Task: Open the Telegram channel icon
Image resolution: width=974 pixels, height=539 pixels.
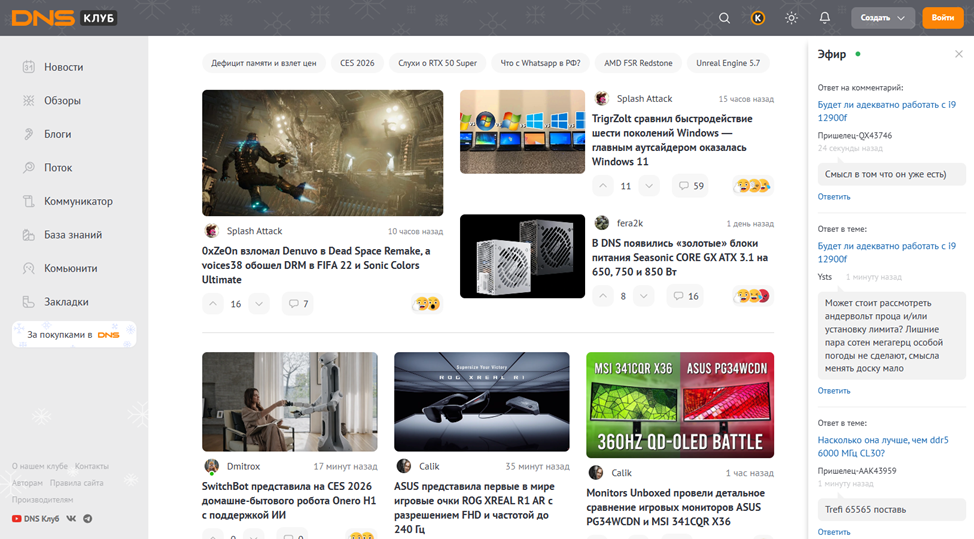Action: pos(88,519)
